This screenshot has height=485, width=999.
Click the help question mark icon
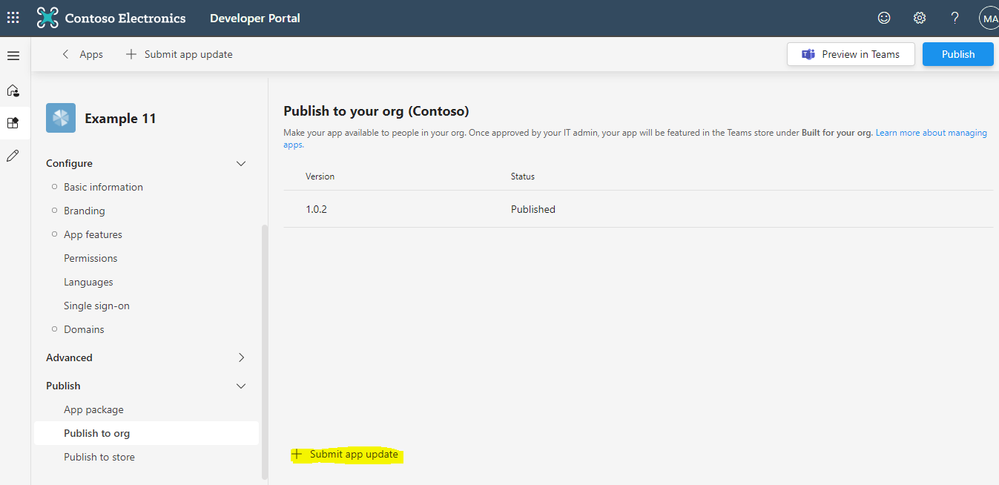[x=955, y=18]
